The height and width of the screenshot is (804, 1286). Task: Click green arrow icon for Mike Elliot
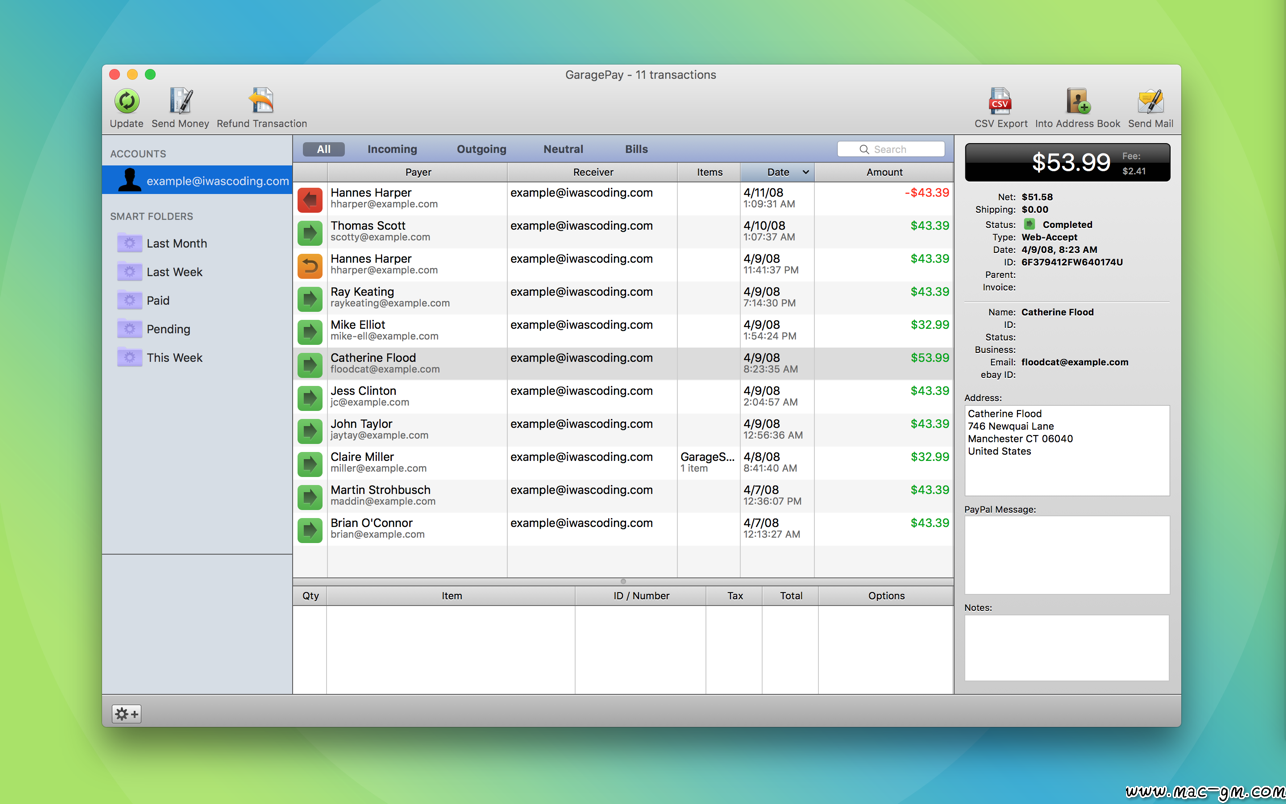[x=310, y=331]
